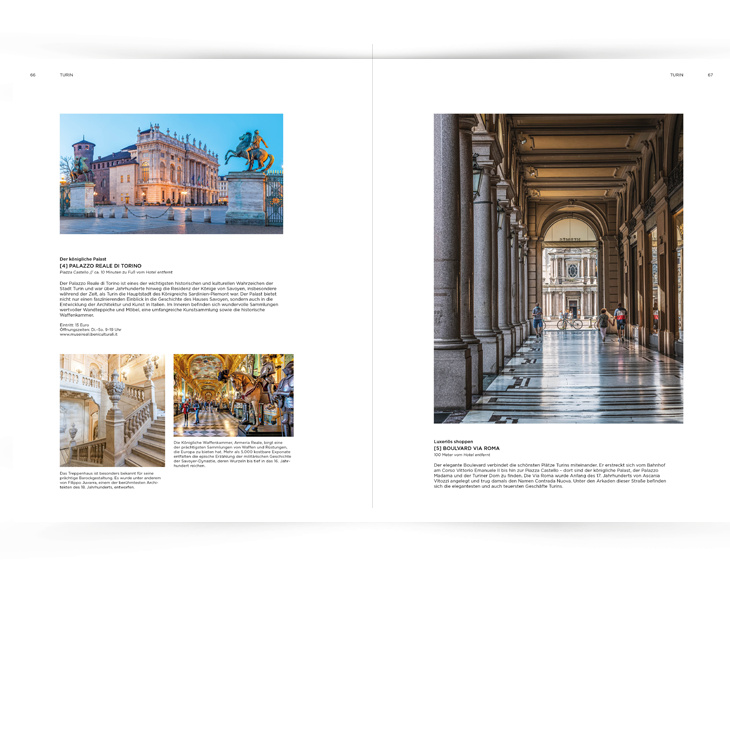Click the Armeria Reale caption under armory photo

(232, 453)
